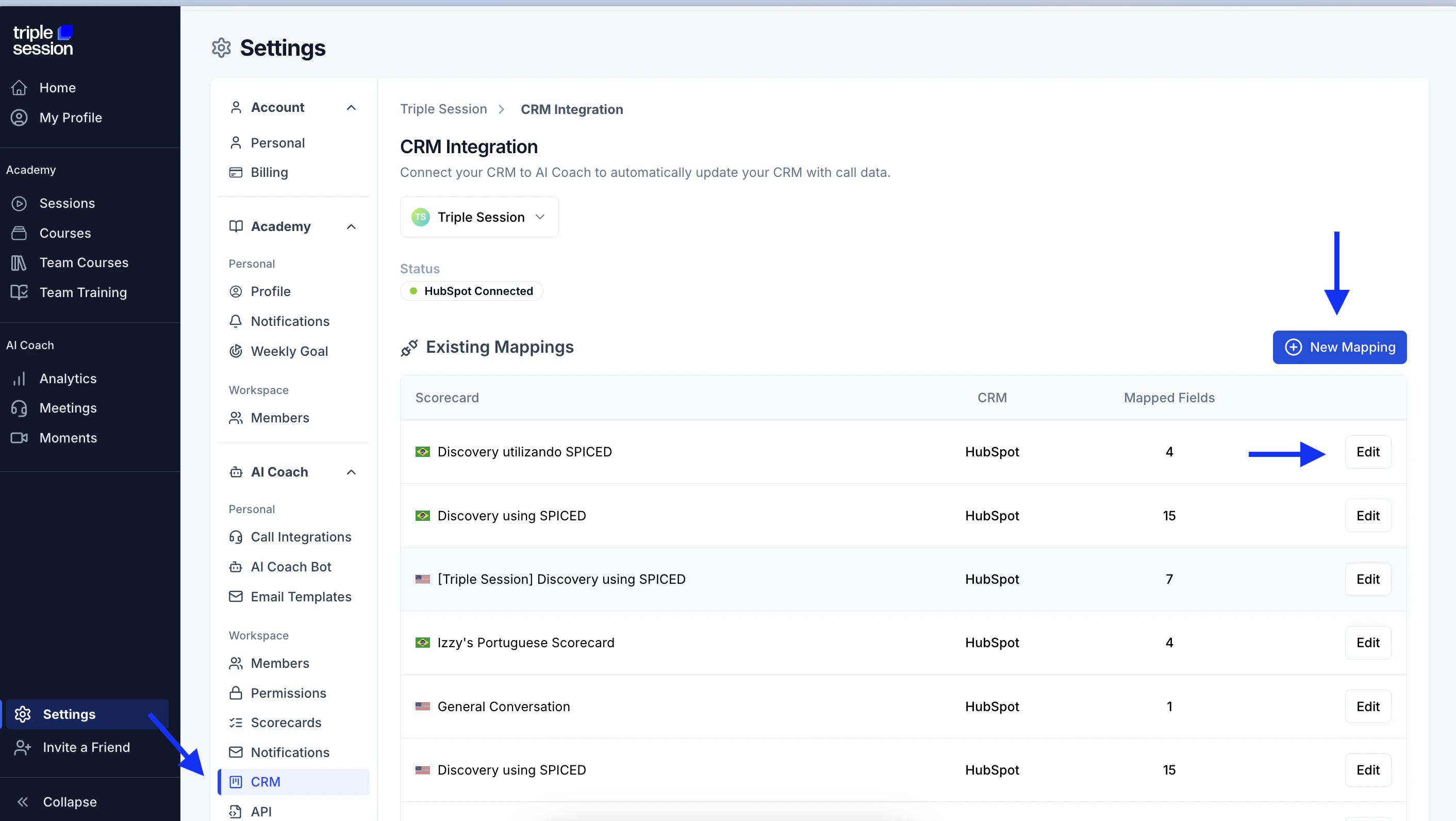
Task: Click the Existing Mappings plug icon
Action: 409,348
